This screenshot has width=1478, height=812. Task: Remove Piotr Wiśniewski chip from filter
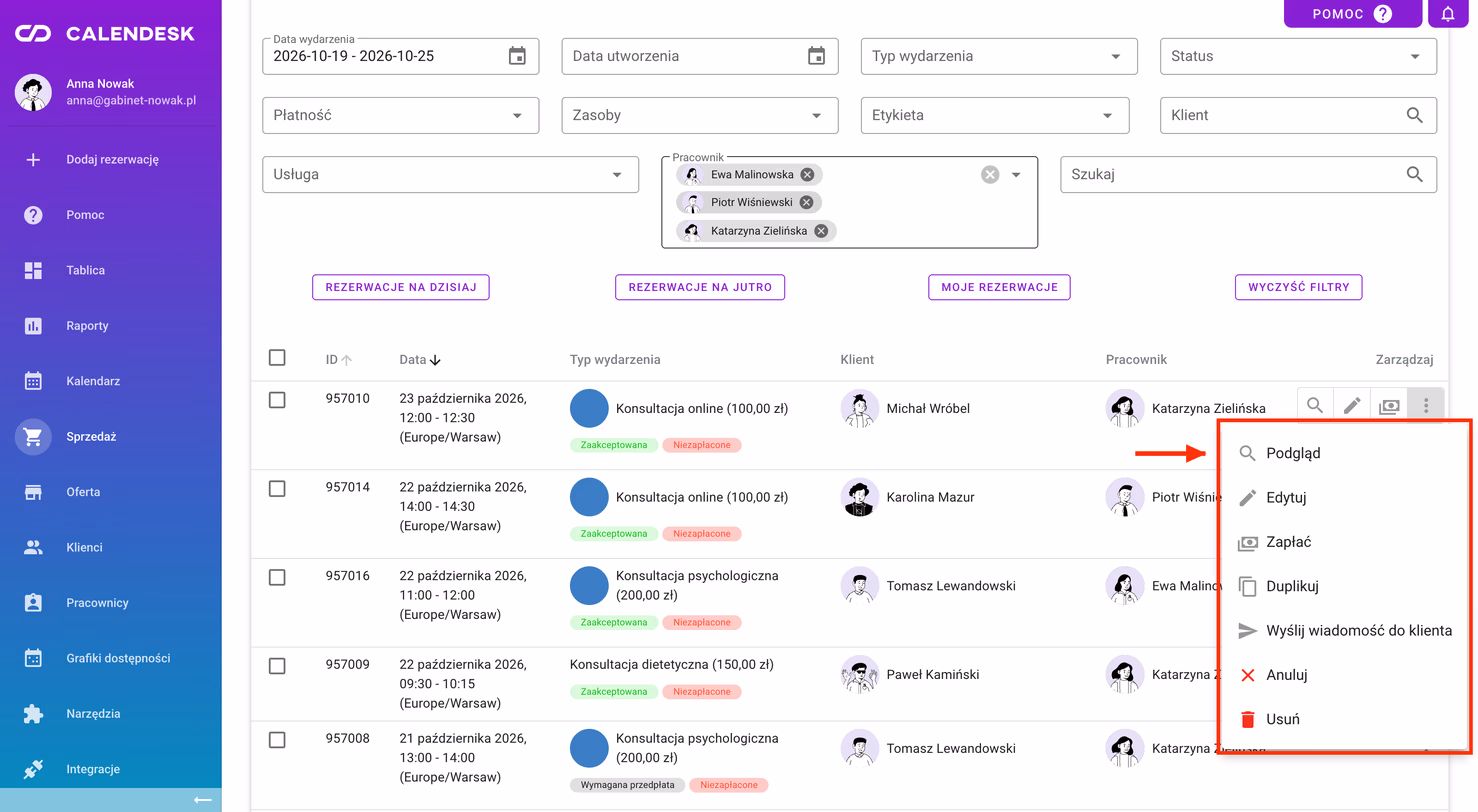806,202
